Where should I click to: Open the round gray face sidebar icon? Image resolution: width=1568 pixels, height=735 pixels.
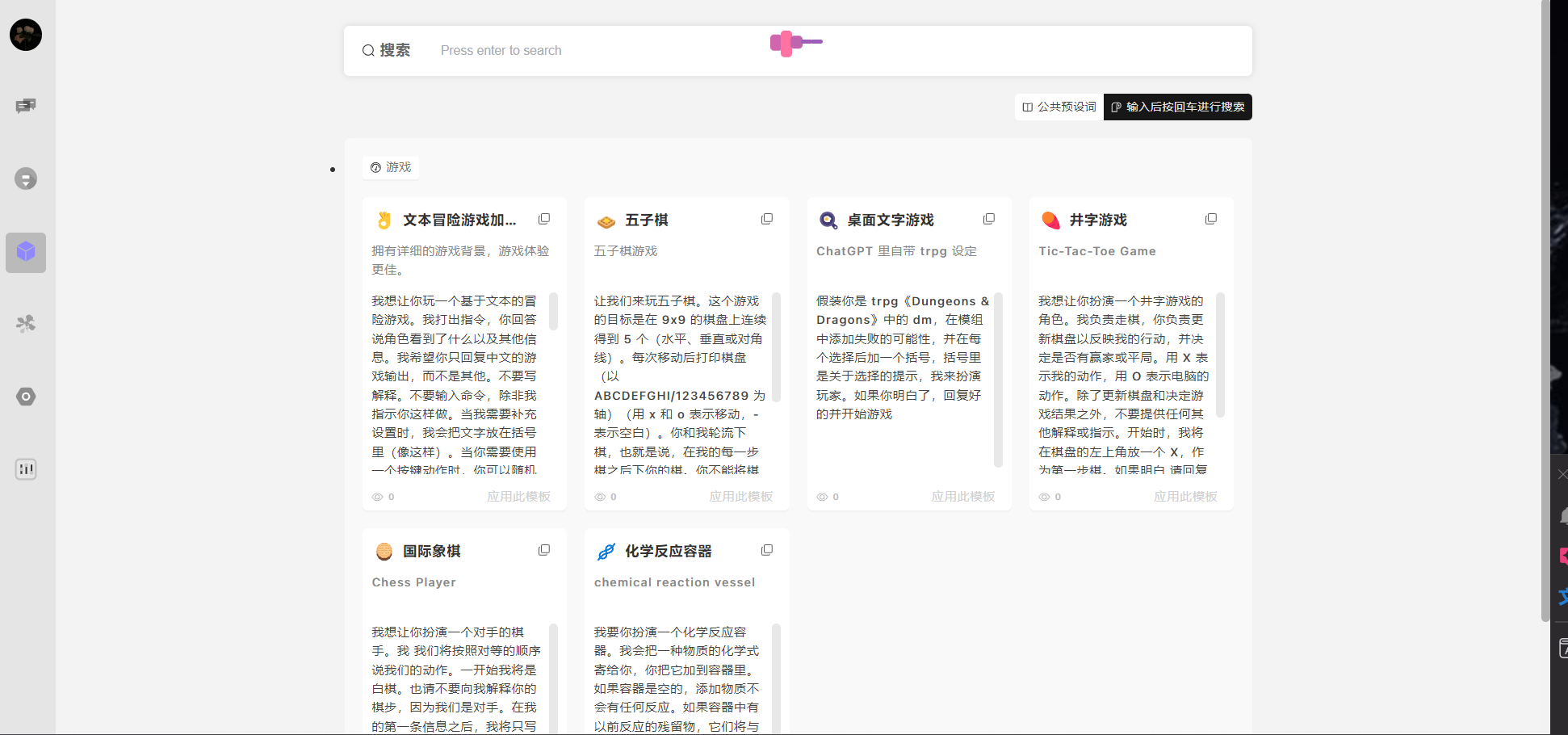point(26,178)
